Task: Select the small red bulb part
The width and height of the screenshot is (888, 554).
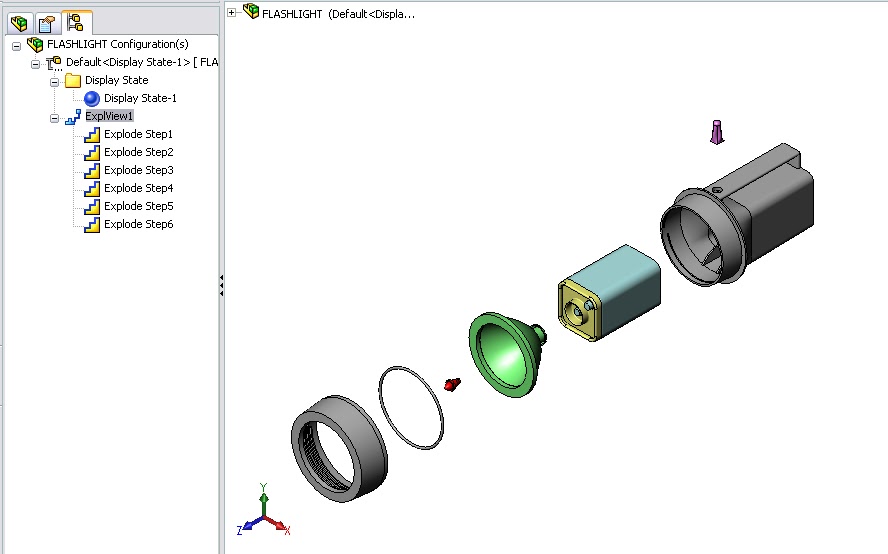Action: tap(452, 385)
